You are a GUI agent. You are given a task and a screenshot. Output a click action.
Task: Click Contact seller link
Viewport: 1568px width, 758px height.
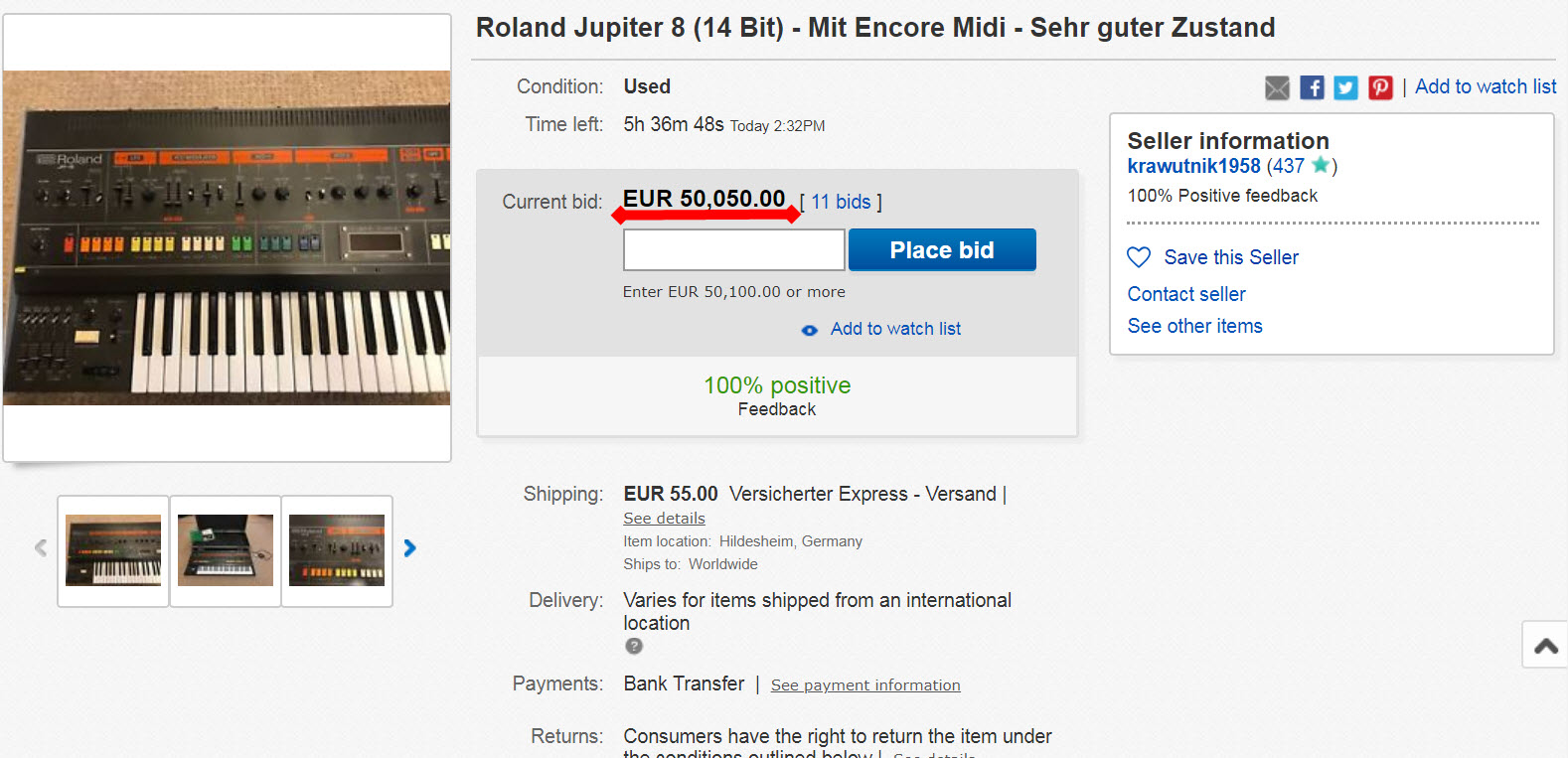(x=1186, y=294)
